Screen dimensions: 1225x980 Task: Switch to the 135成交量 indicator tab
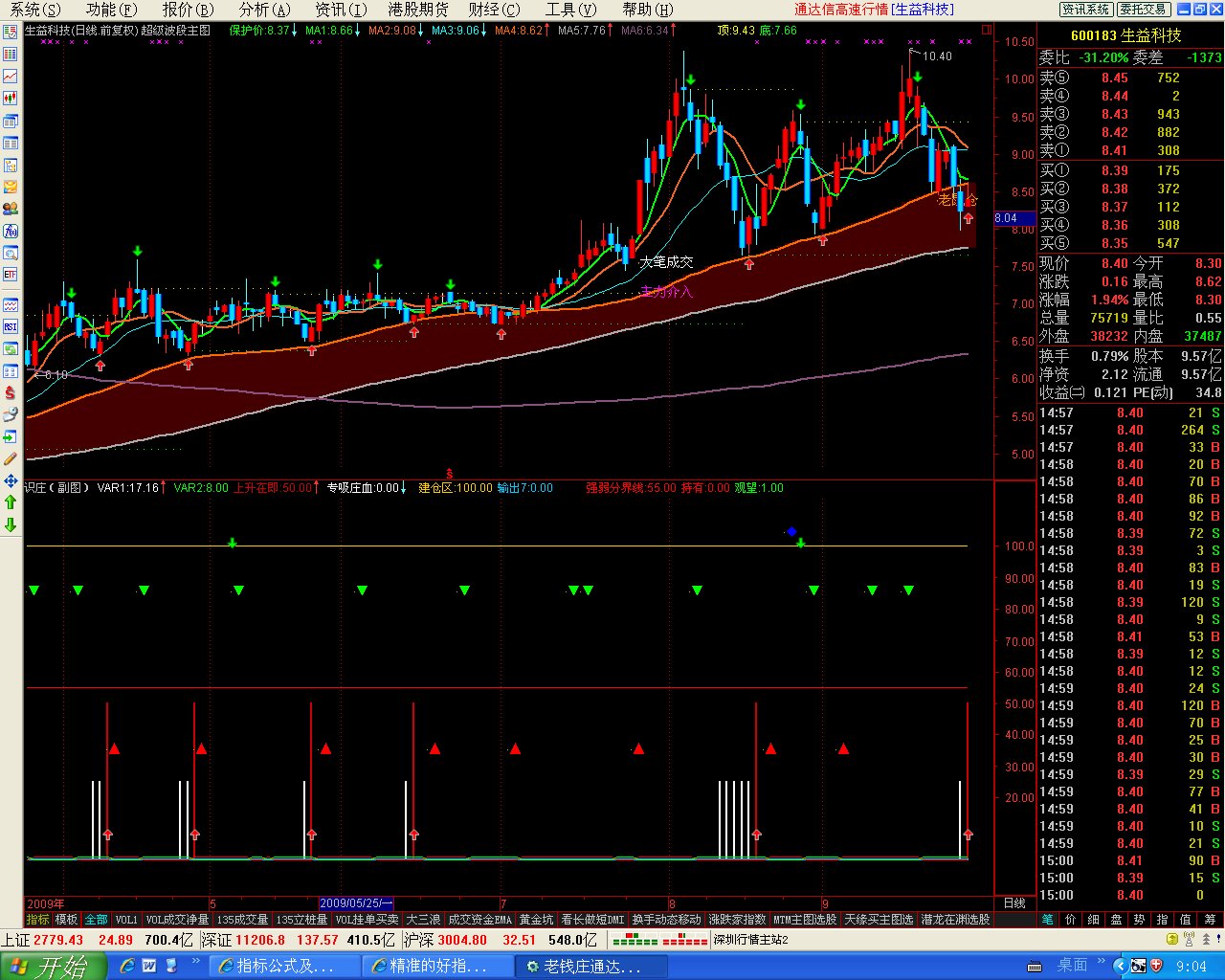[243, 919]
